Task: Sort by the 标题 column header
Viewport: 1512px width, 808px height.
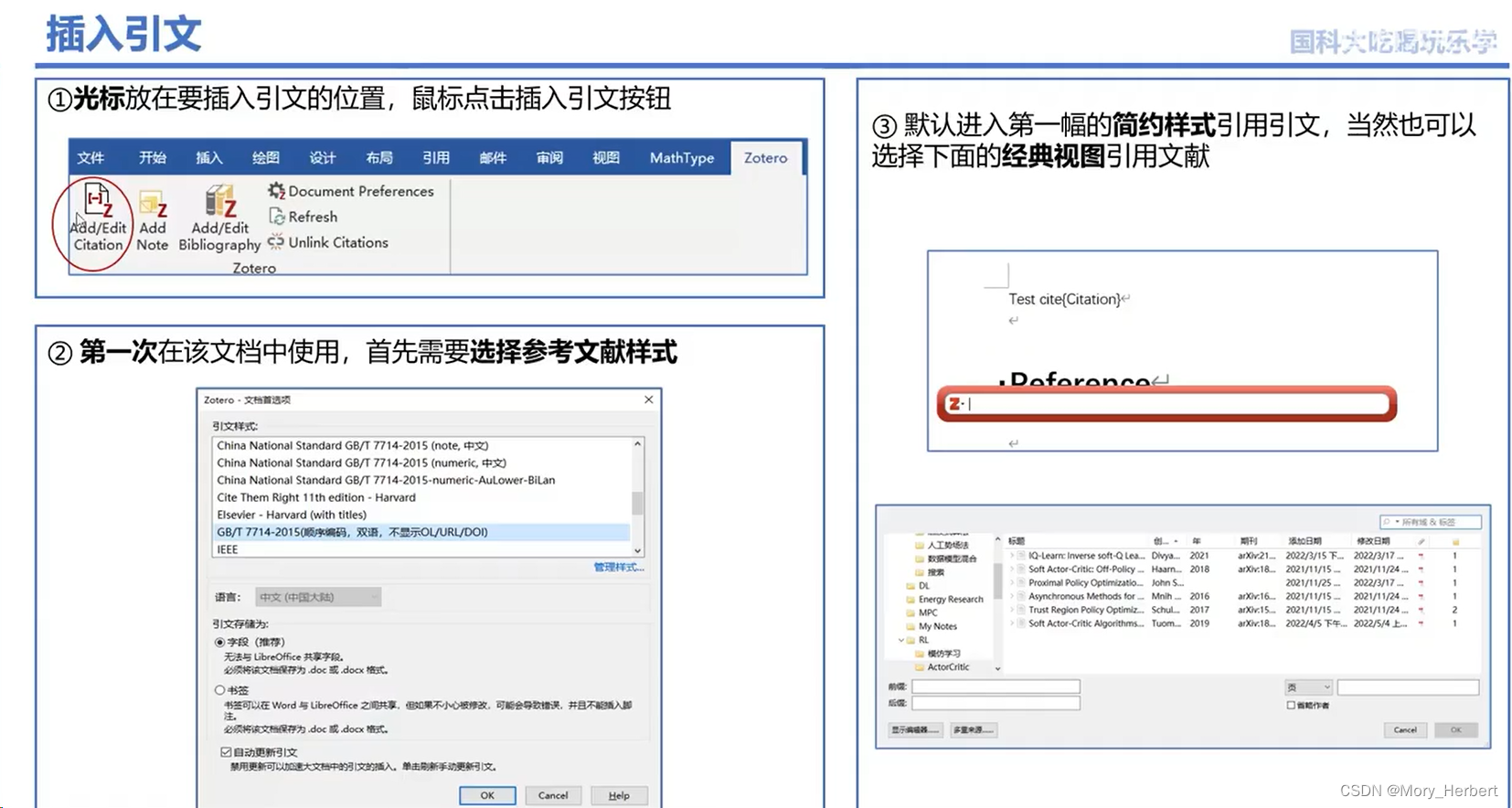Action: (x=1017, y=542)
